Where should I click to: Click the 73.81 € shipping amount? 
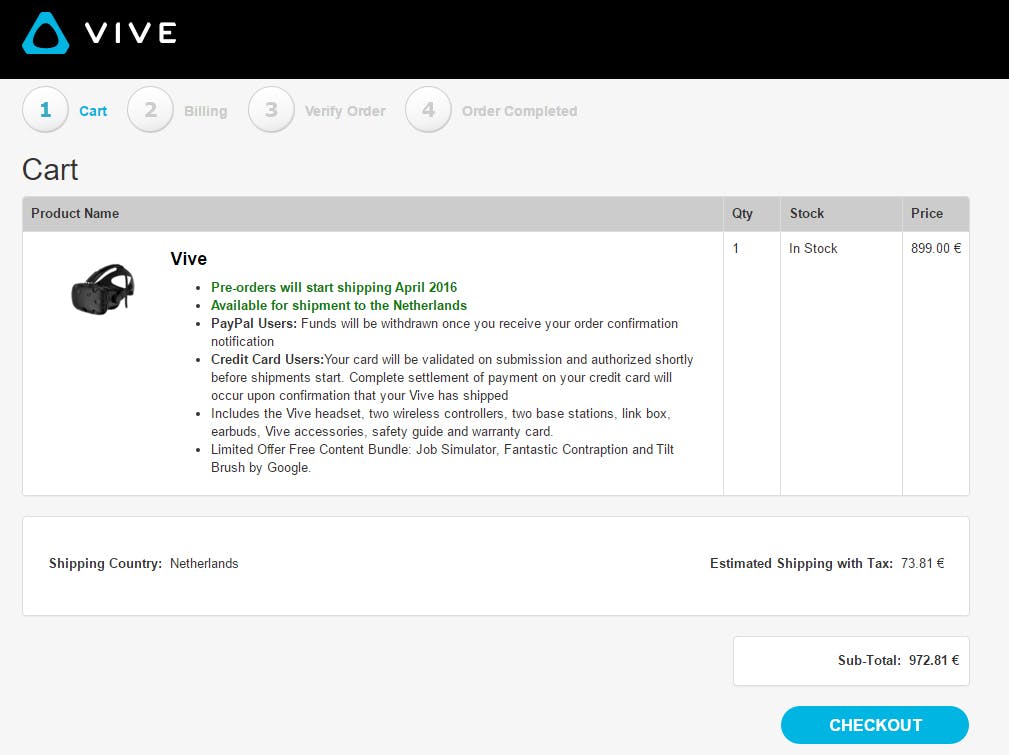click(x=923, y=563)
